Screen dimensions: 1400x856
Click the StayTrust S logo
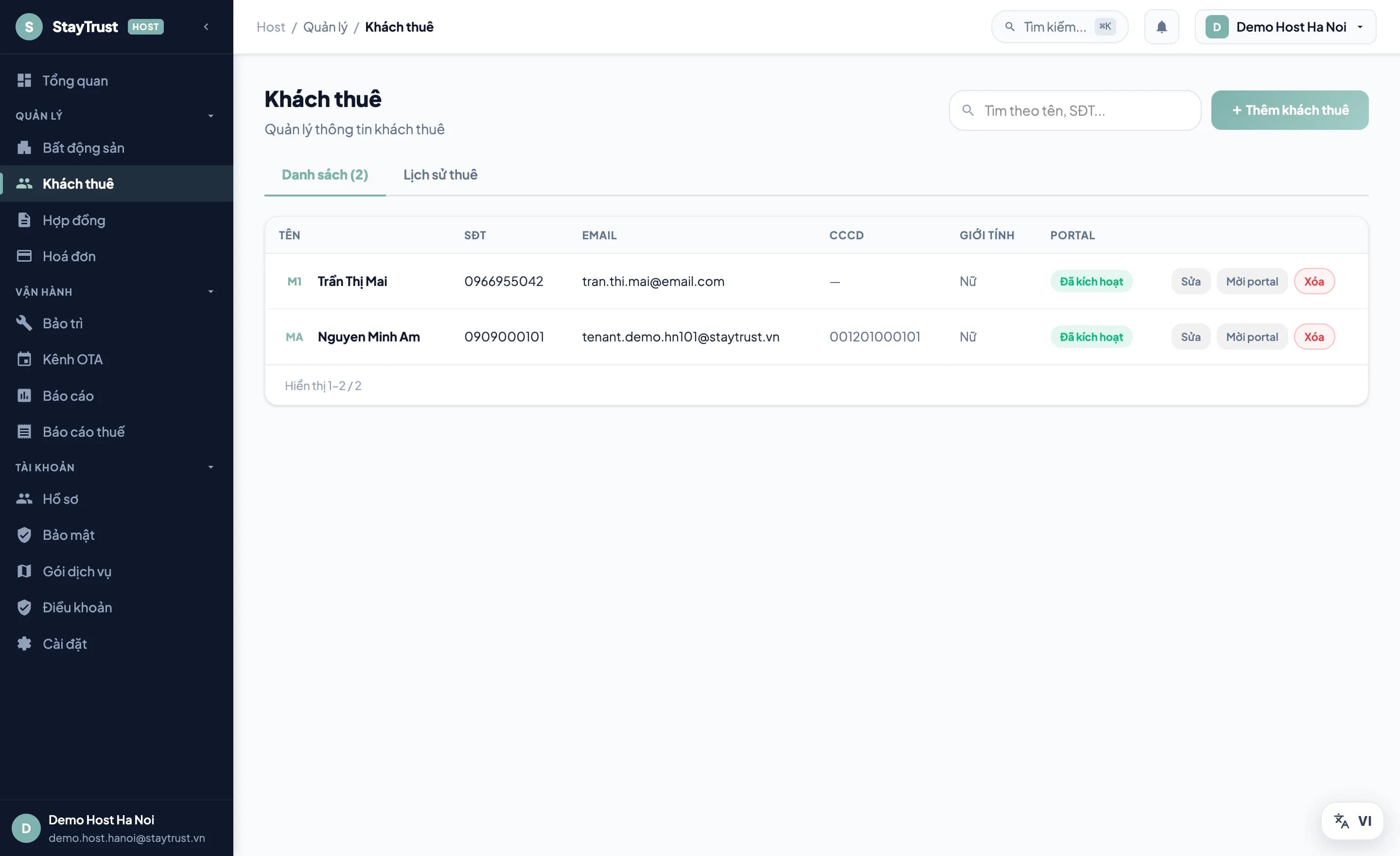(29, 27)
